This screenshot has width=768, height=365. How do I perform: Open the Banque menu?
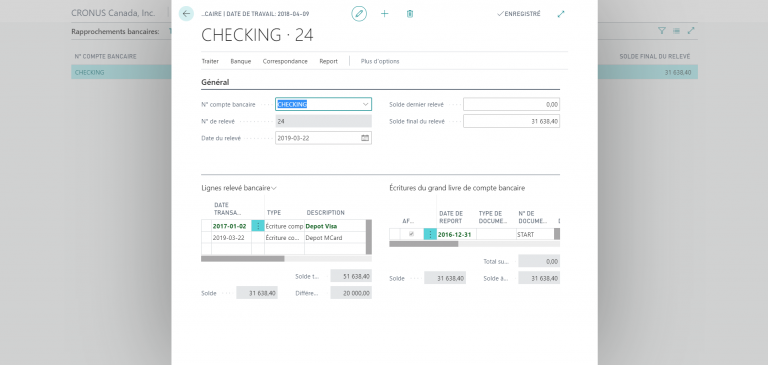(240, 61)
